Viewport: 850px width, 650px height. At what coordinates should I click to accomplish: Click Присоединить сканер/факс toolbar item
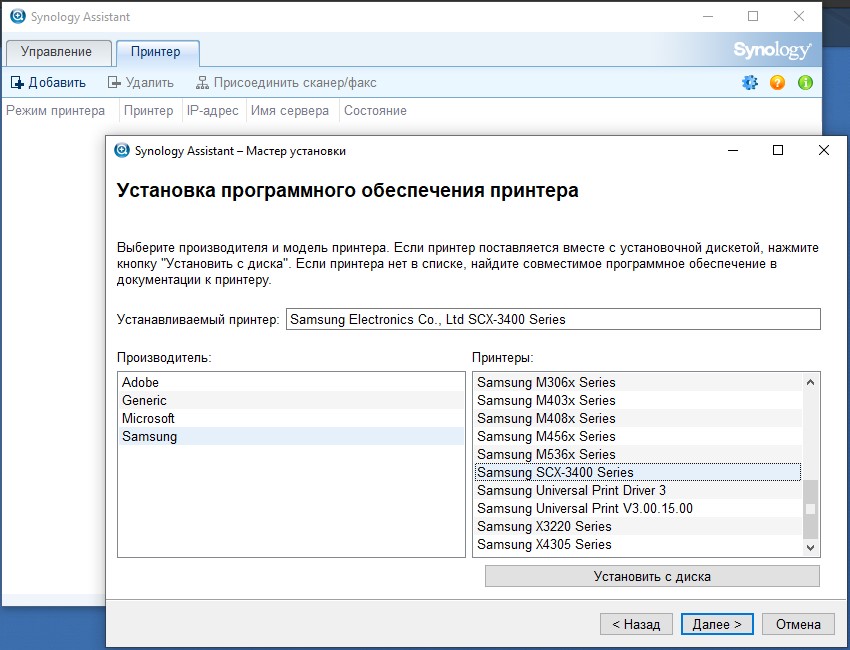point(286,82)
